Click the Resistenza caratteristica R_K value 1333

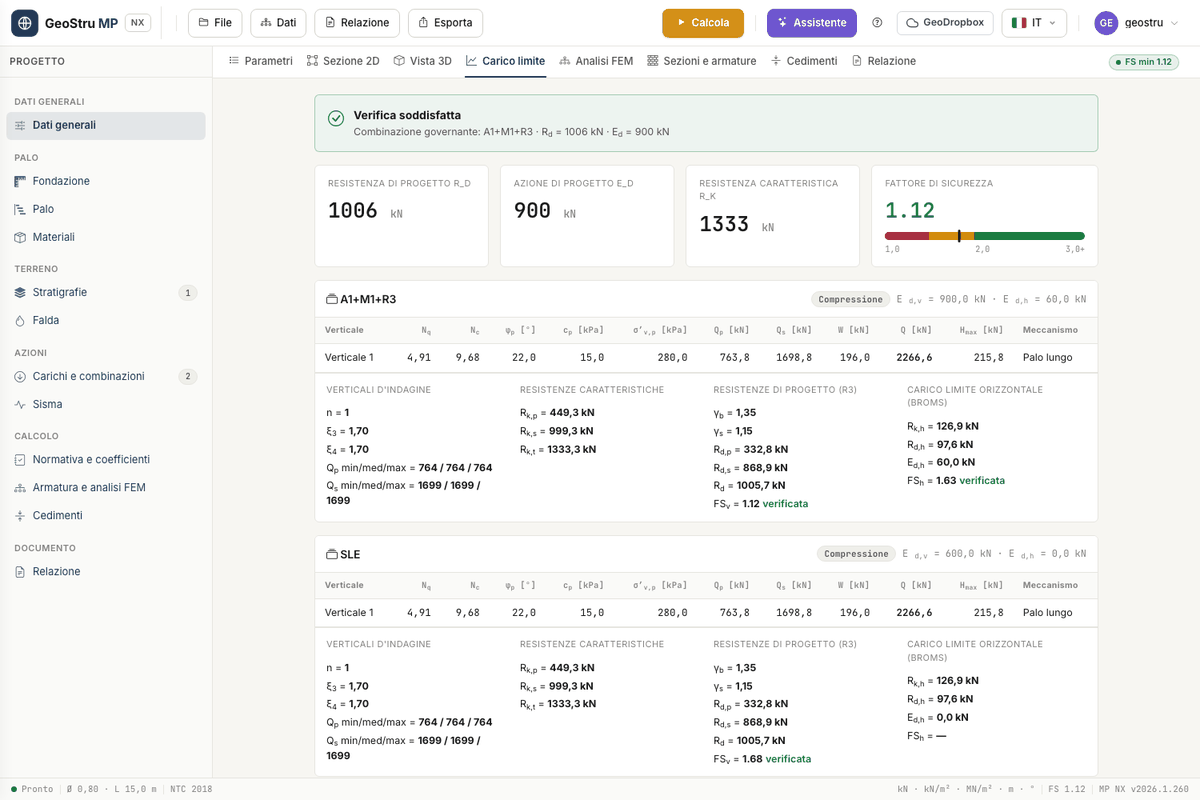point(724,224)
